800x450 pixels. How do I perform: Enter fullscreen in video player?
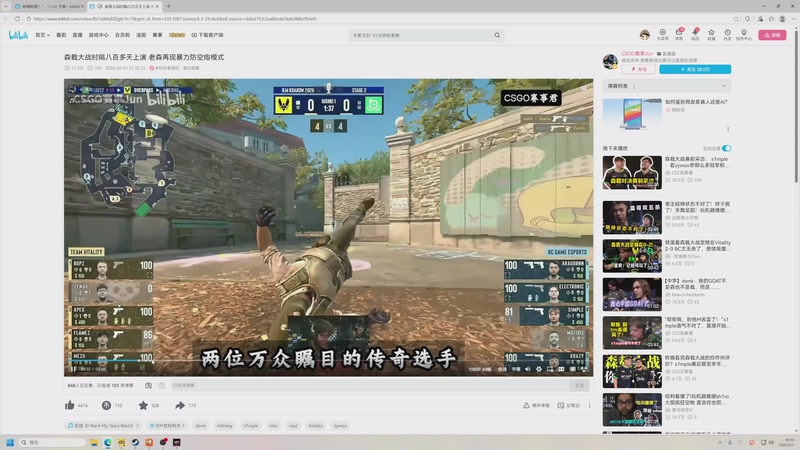(584, 369)
